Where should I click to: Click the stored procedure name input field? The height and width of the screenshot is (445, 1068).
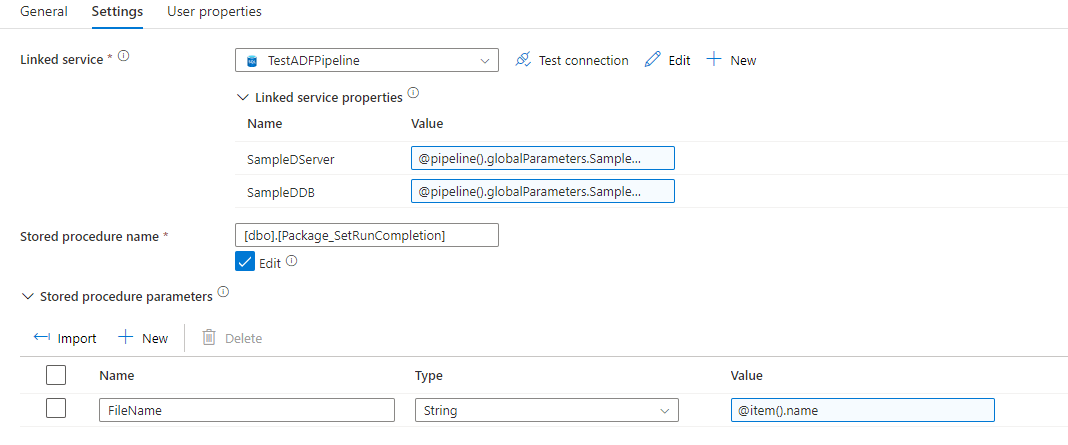tap(365, 235)
